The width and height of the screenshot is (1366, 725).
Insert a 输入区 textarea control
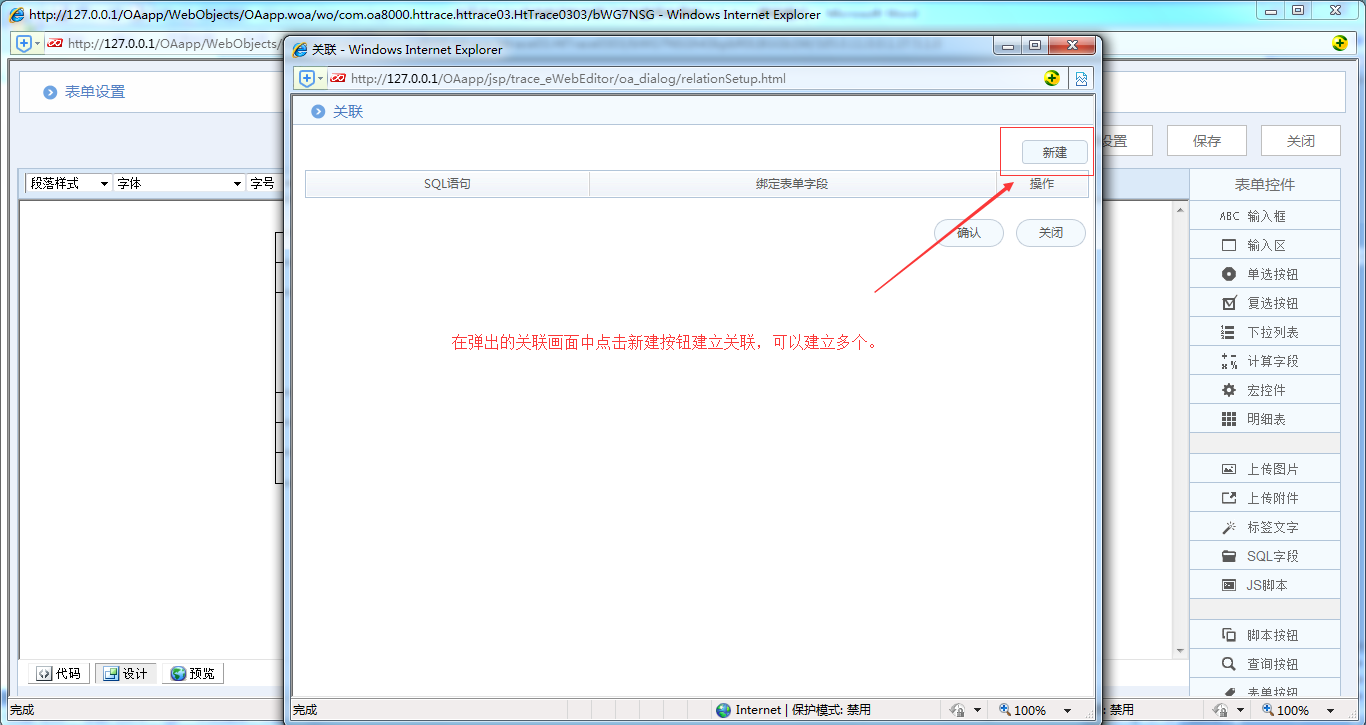click(1265, 245)
